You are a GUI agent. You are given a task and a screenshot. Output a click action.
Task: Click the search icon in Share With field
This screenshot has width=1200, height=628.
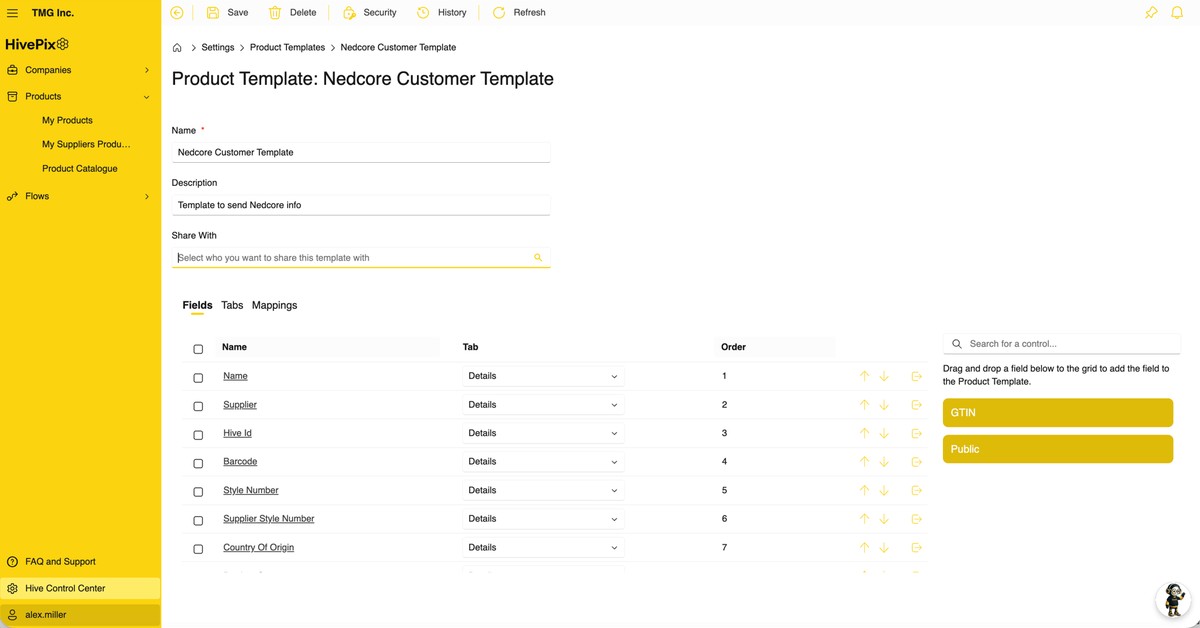point(538,258)
